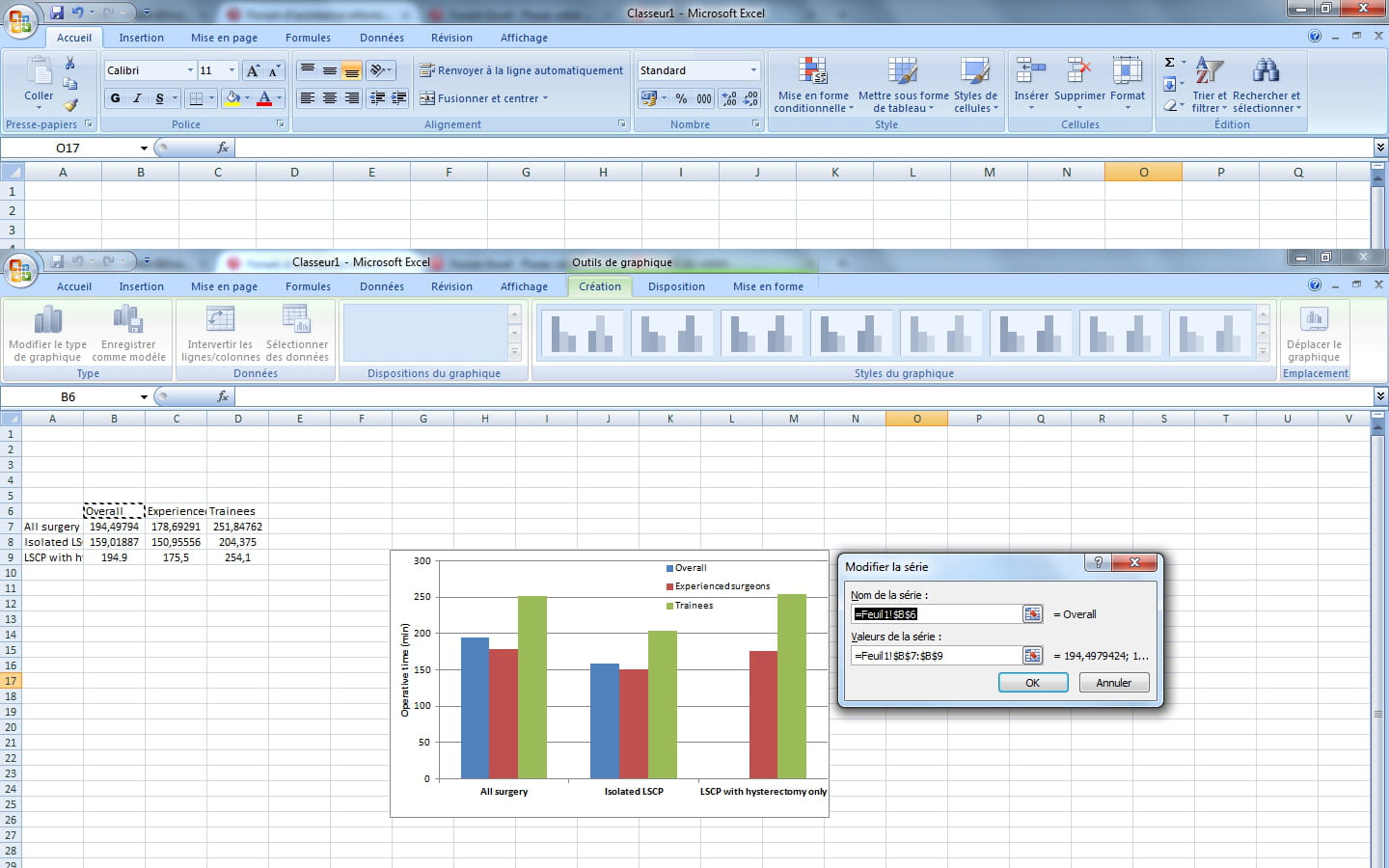Viewport: 1389px width, 868px height.
Task: Decrease font size with the small A
Action: point(274,70)
